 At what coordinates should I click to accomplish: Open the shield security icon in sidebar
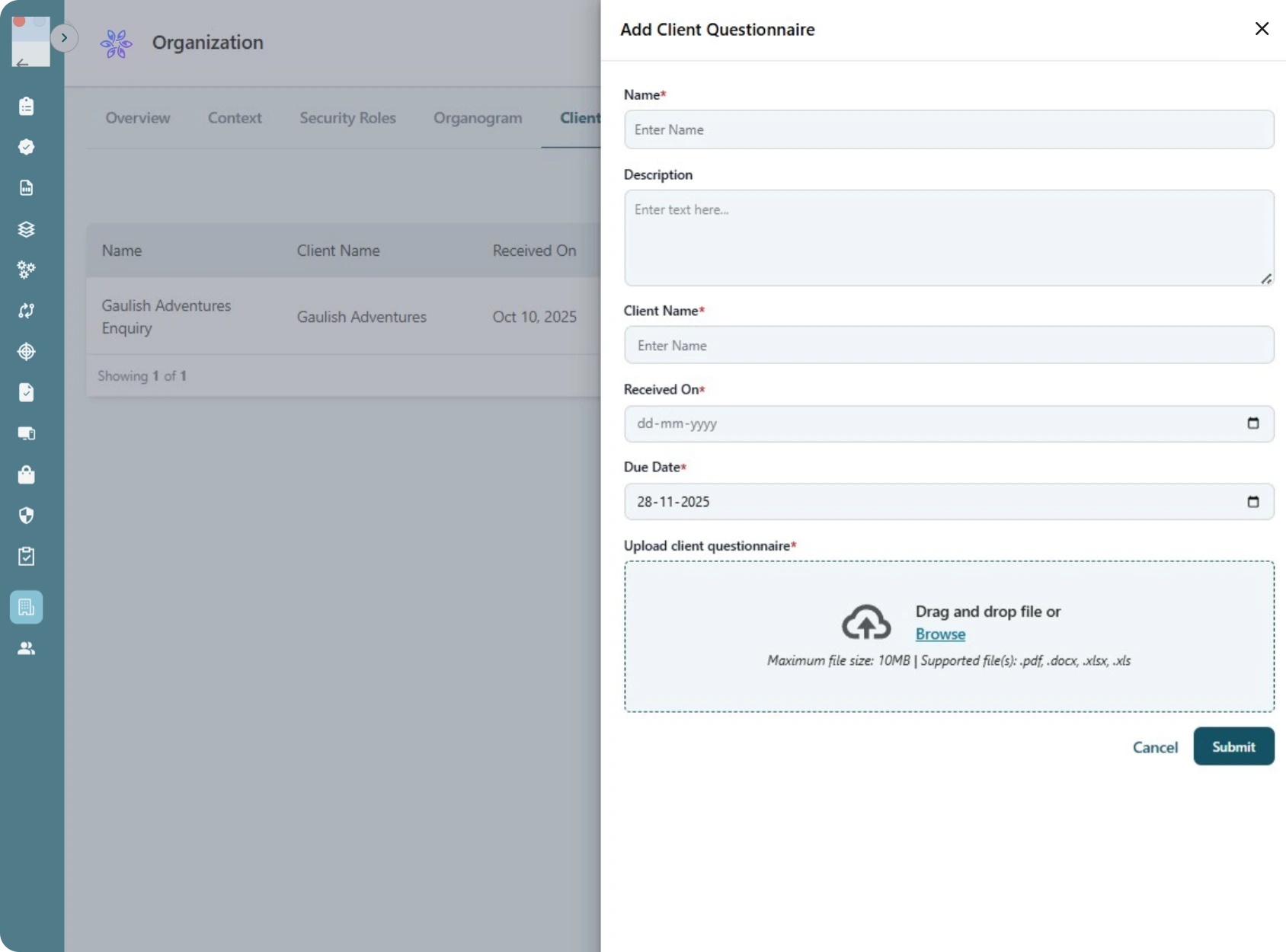pos(26,516)
